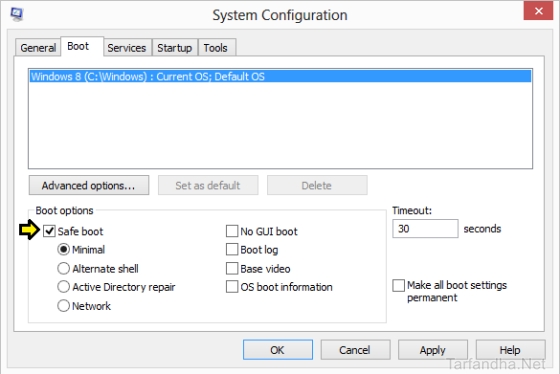Switch to the General tab
The width and height of the screenshot is (560, 374).
tap(38, 48)
